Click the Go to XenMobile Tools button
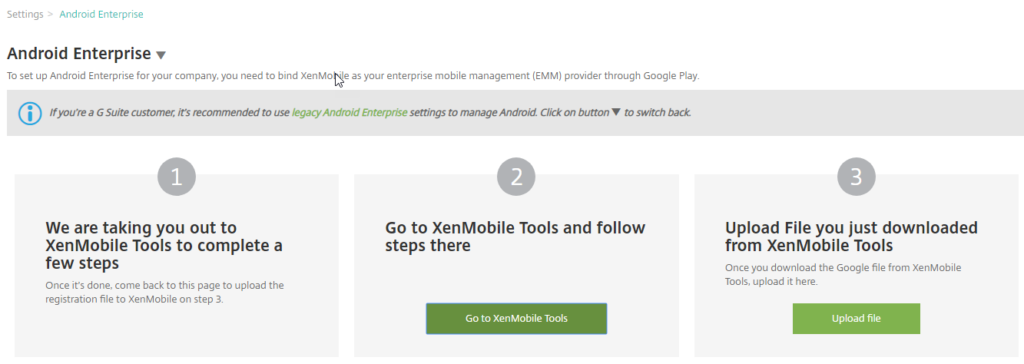1024x364 pixels. pyautogui.click(x=517, y=318)
